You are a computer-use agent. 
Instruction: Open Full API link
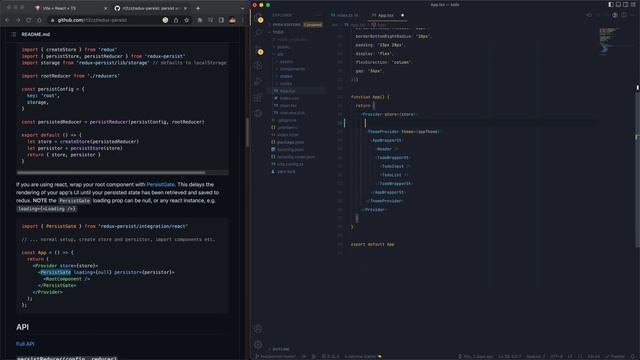click(x=25, y=344)
